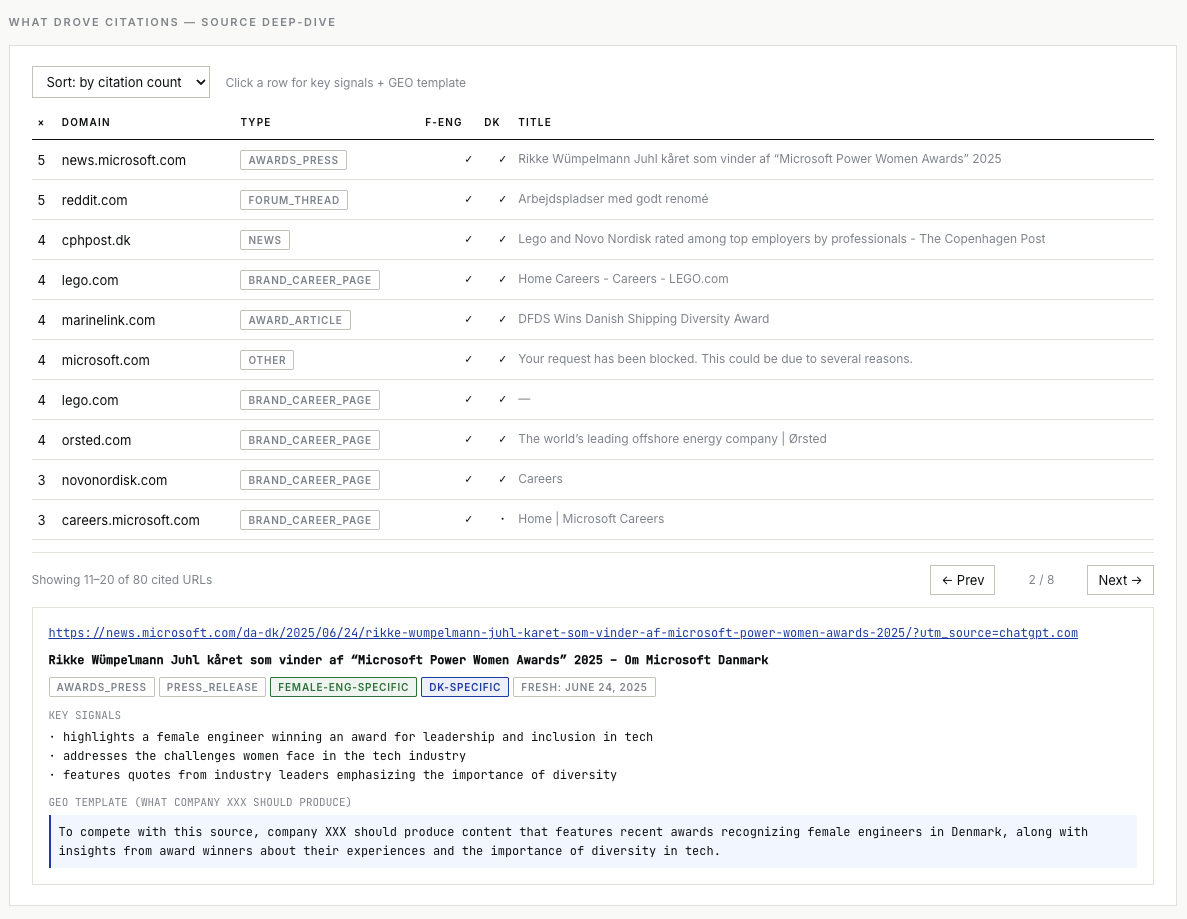Go to the previous page with Prev
The height and width of the screenshot is (919, 1187).
[x=962, y=580]
